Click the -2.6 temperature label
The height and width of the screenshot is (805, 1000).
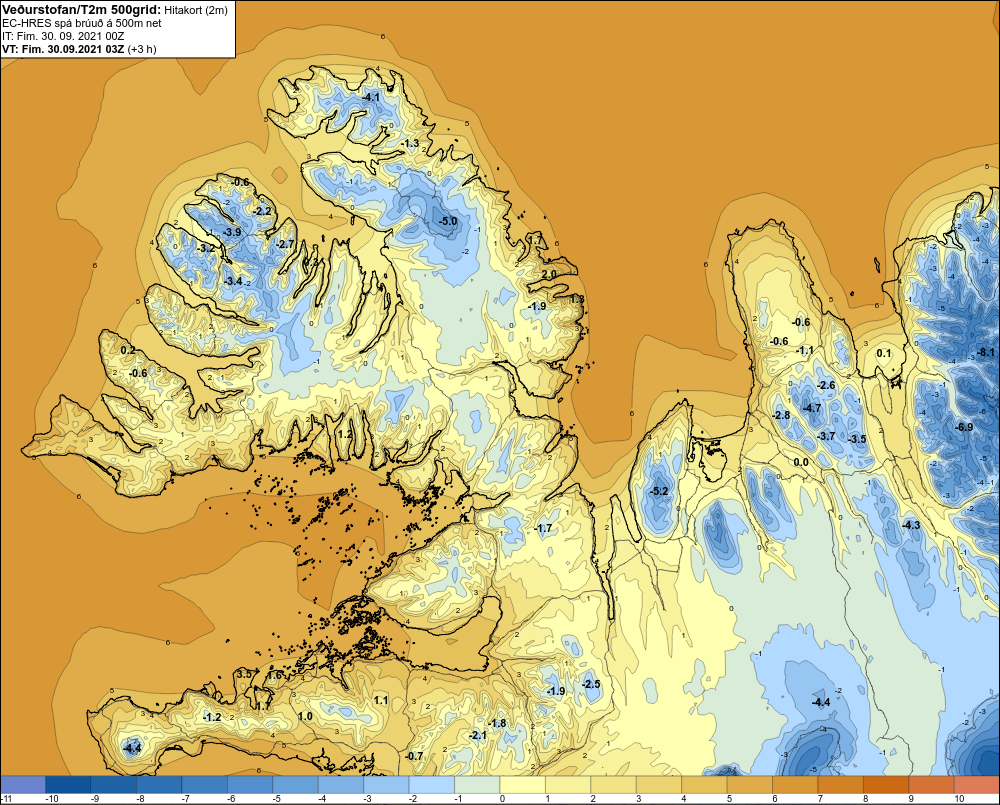pyautogui.click(x=827, y=385)
